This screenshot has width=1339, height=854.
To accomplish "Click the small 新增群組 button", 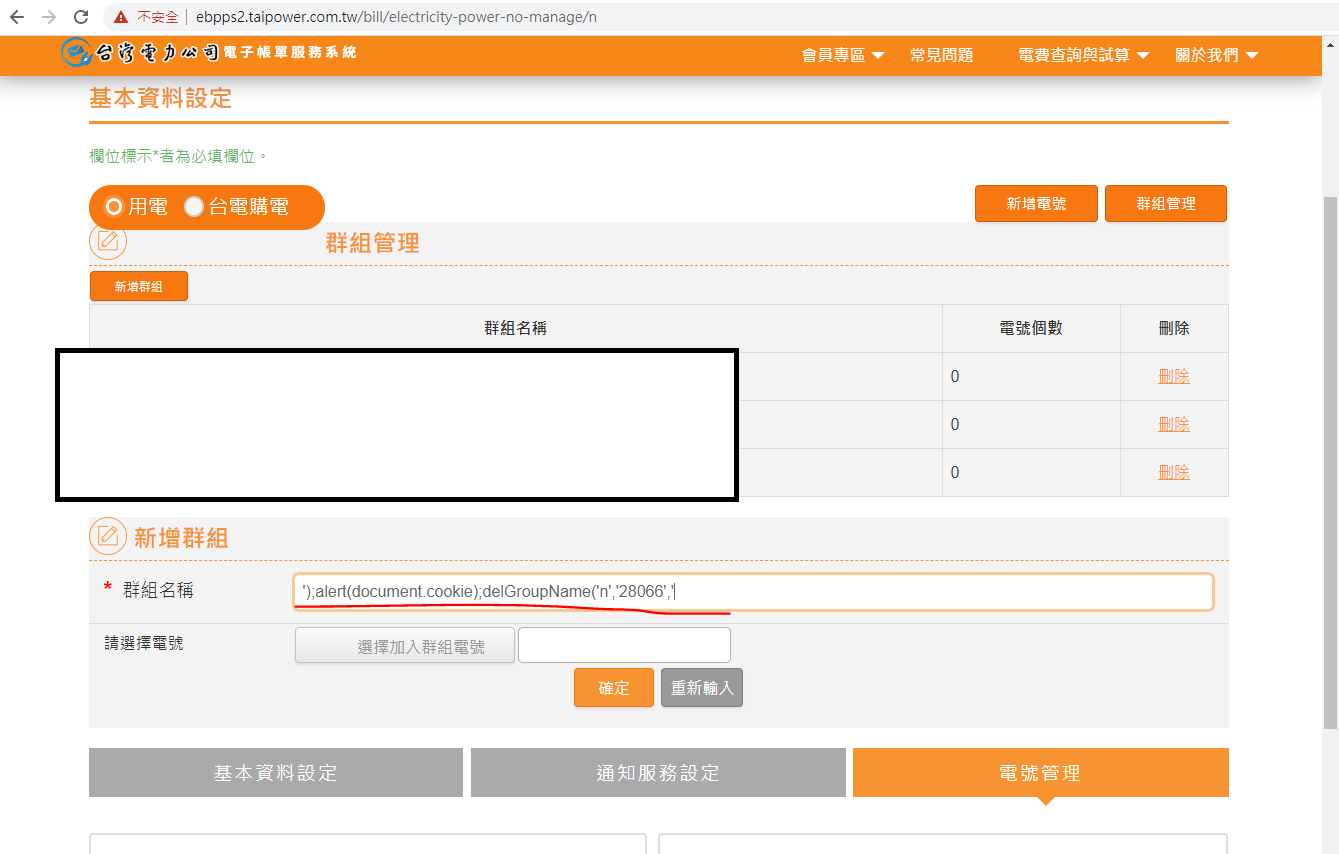I will click(139, 286).
